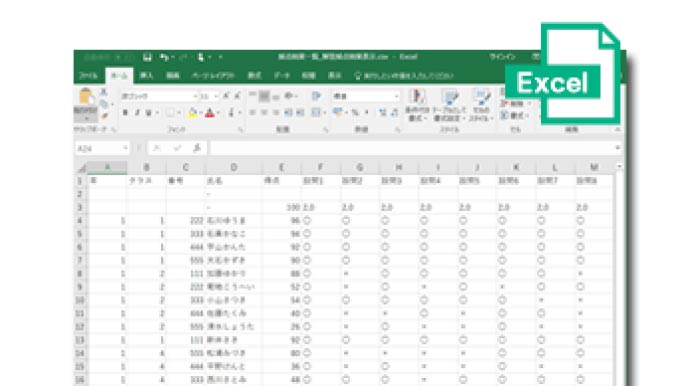Click the Decrease Indent icon

click(x=288, y=113)
